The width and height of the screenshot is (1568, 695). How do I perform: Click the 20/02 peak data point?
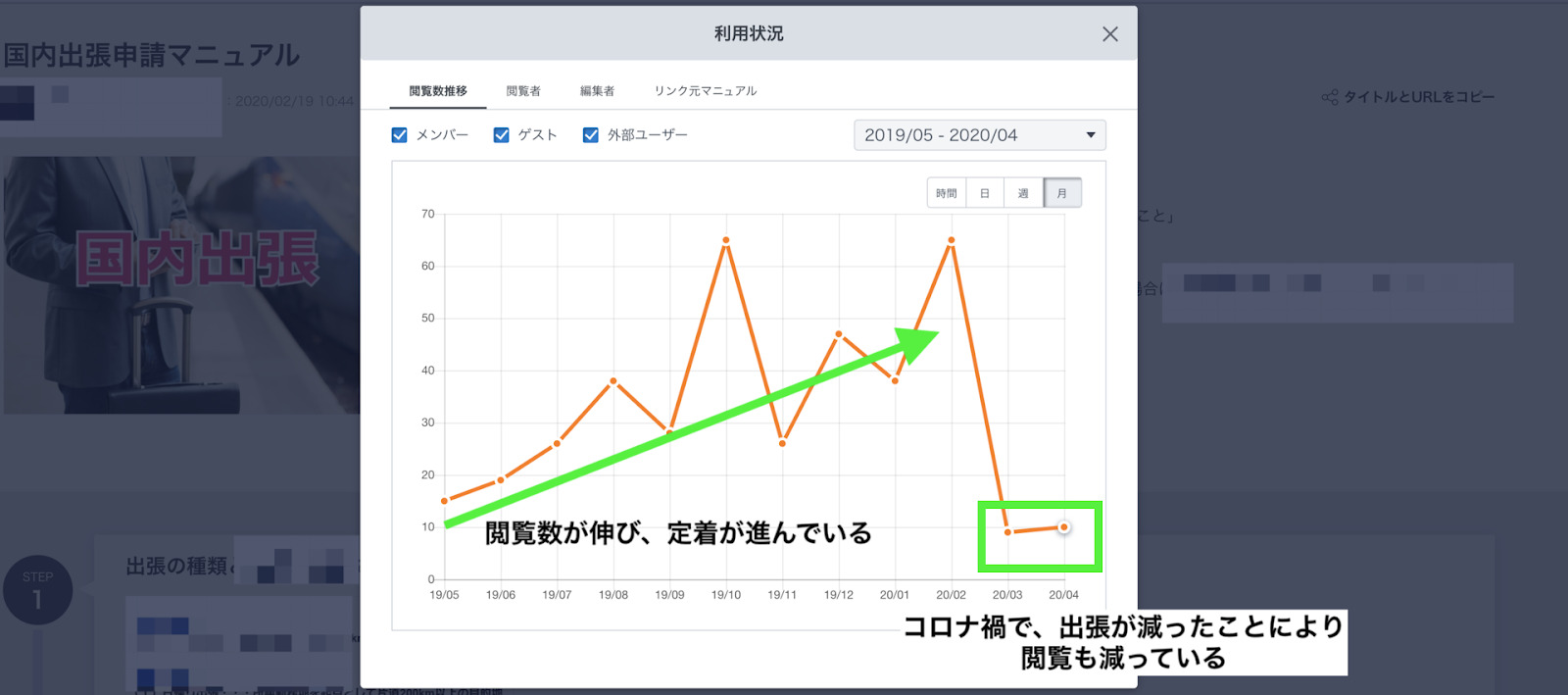click(952, 240)
